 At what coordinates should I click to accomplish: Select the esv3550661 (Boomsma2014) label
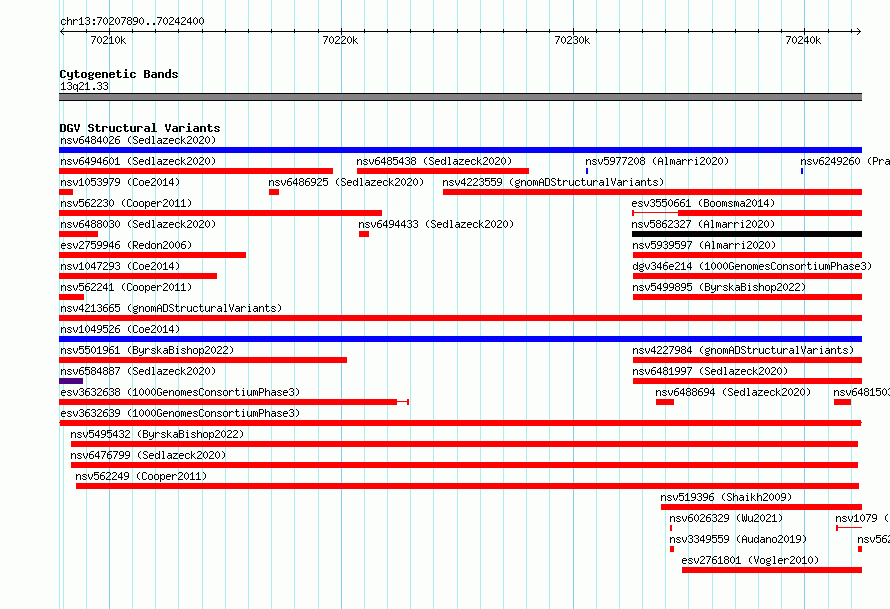[x=703, y=203]
